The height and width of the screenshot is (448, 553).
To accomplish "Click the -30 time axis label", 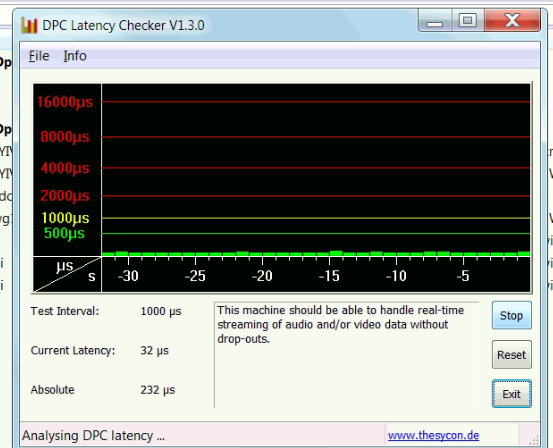I will pos(128,276).
